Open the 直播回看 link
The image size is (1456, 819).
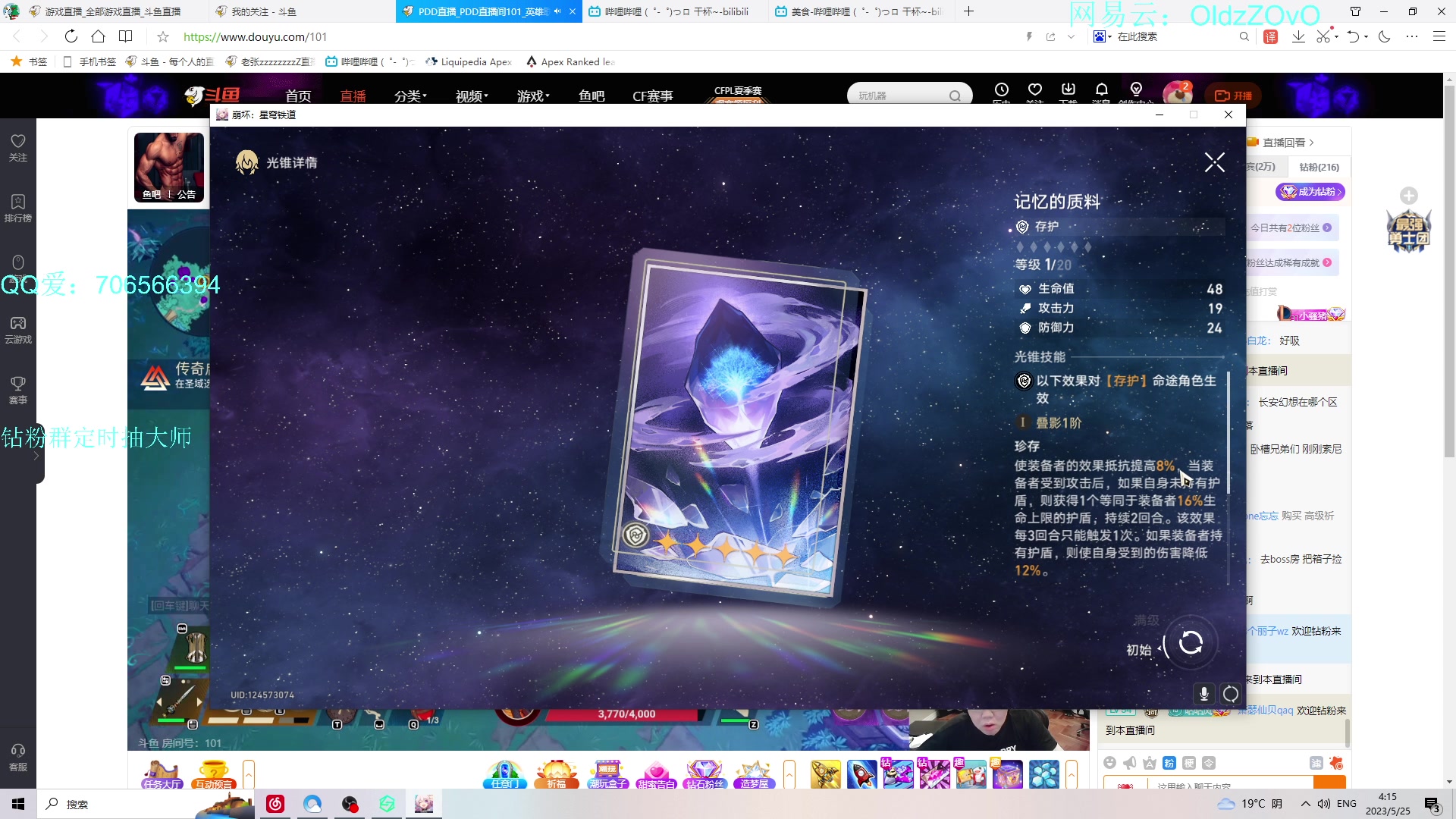click(1283, 143)
